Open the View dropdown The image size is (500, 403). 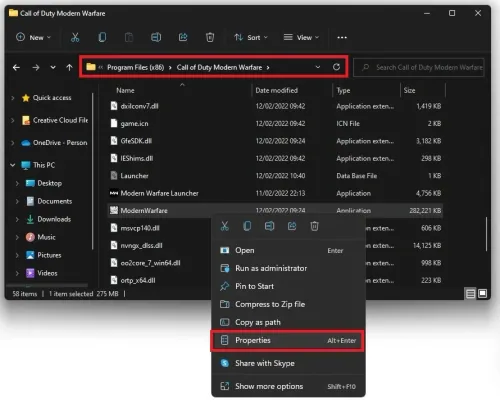point(301,37)
